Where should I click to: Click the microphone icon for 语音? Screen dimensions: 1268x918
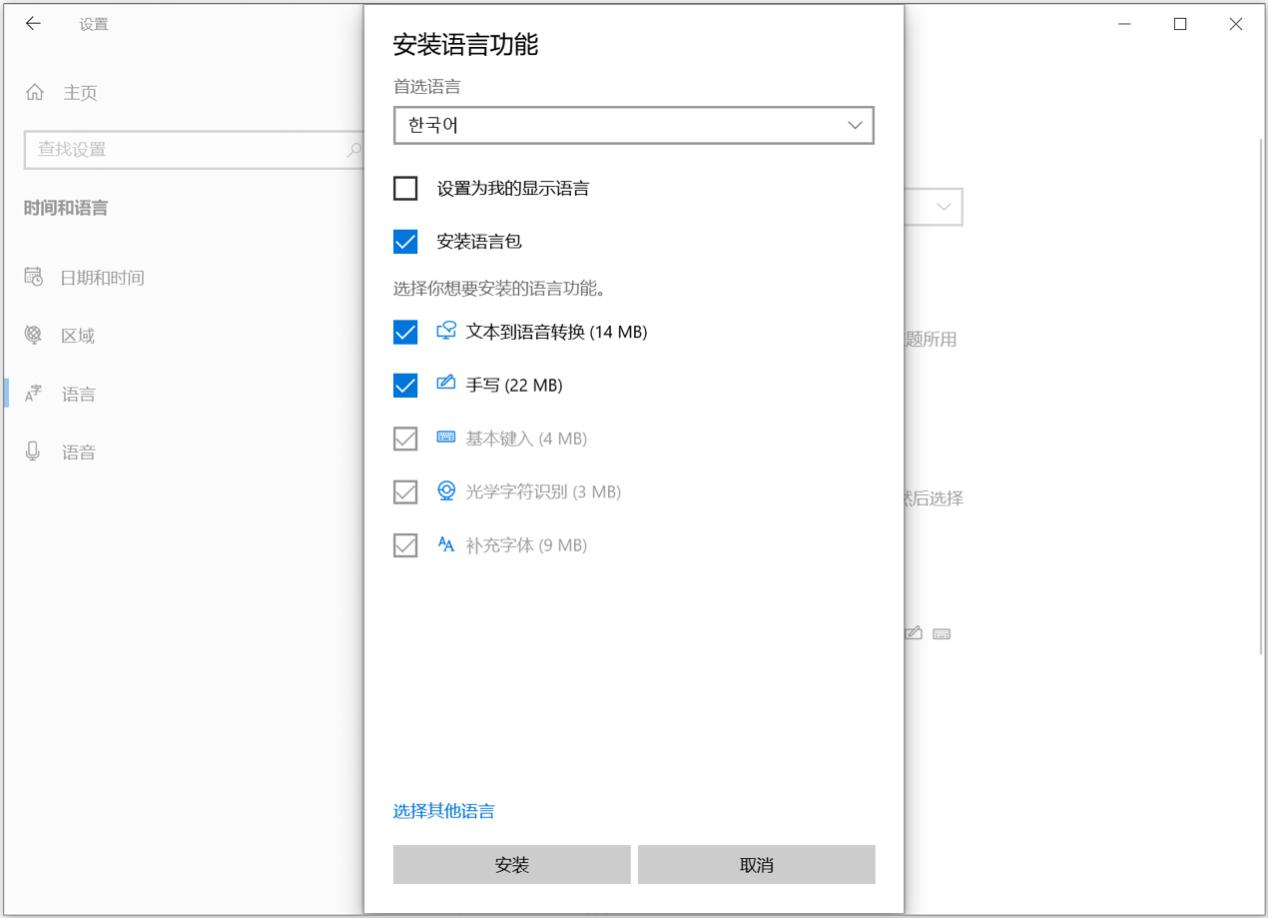(x=33, y=452)
